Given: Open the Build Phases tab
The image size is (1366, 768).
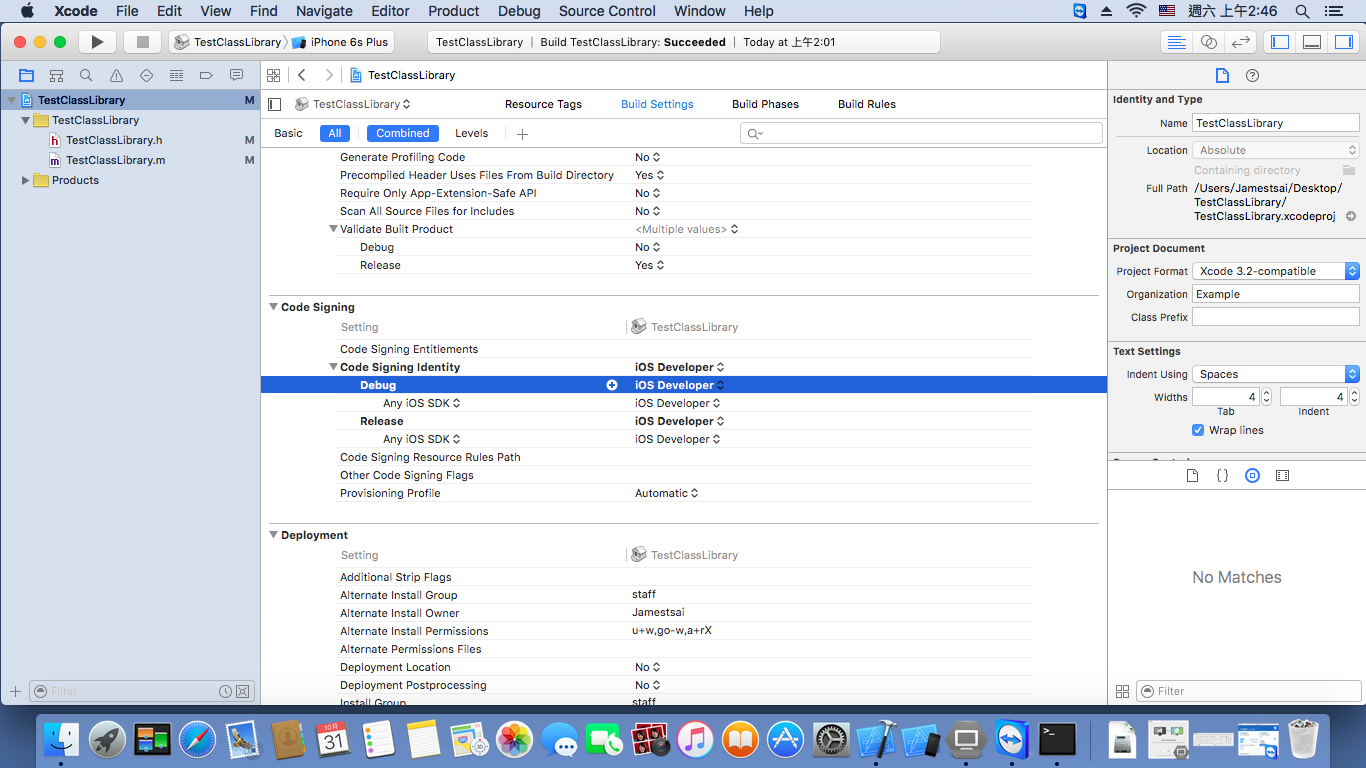Looking at the screenshot, I should [765, 104].
